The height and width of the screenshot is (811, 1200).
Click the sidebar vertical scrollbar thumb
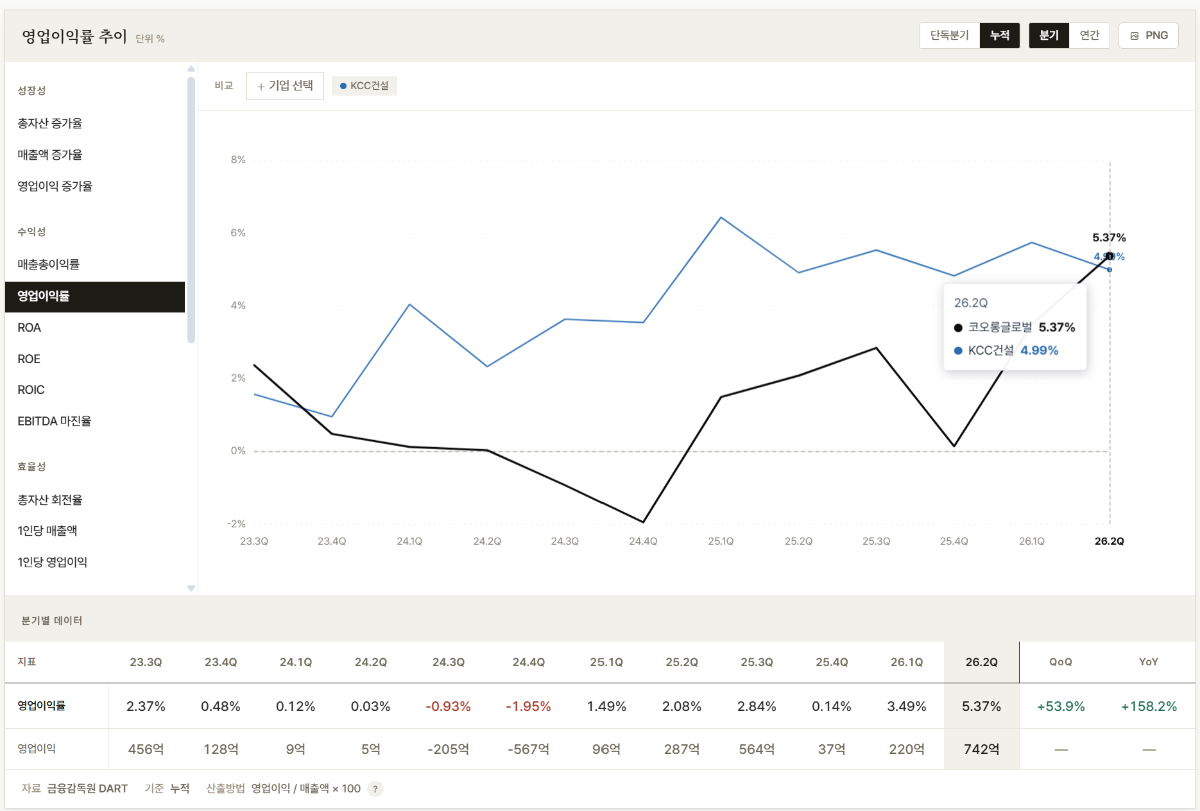click(191, 210)
